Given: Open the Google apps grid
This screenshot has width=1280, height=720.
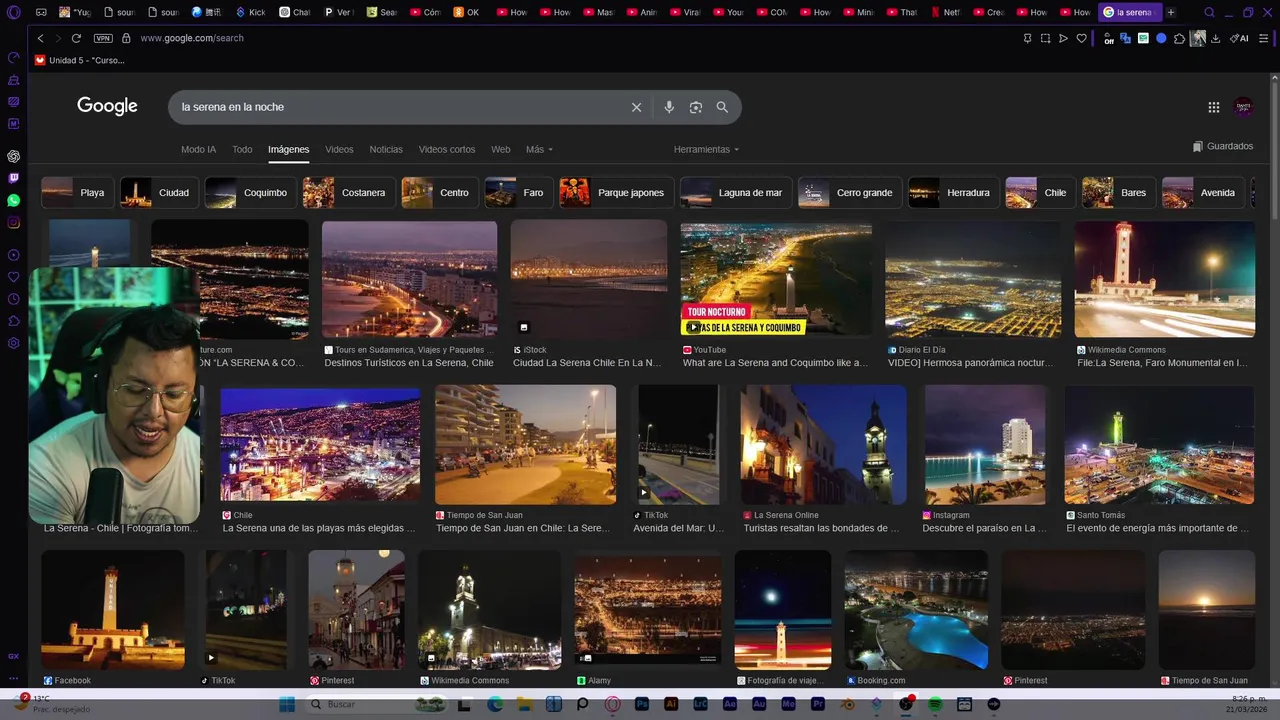Looking at the screenshot, I should pos(1213,107).
